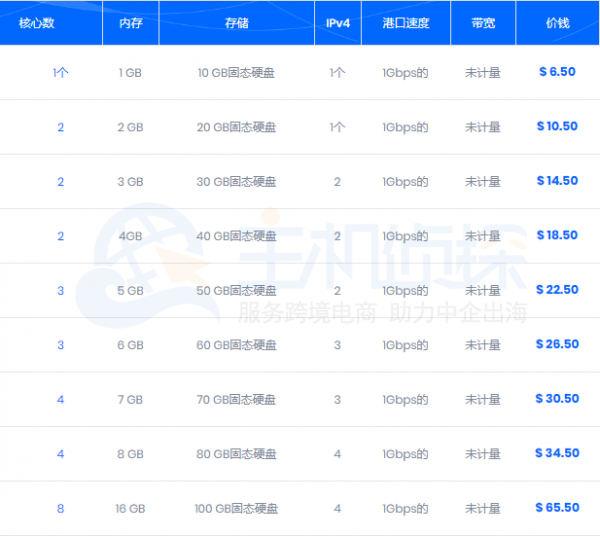Select the $ 26.50 plan price
This screenshot has width=600, height=536.
(557, 344)
